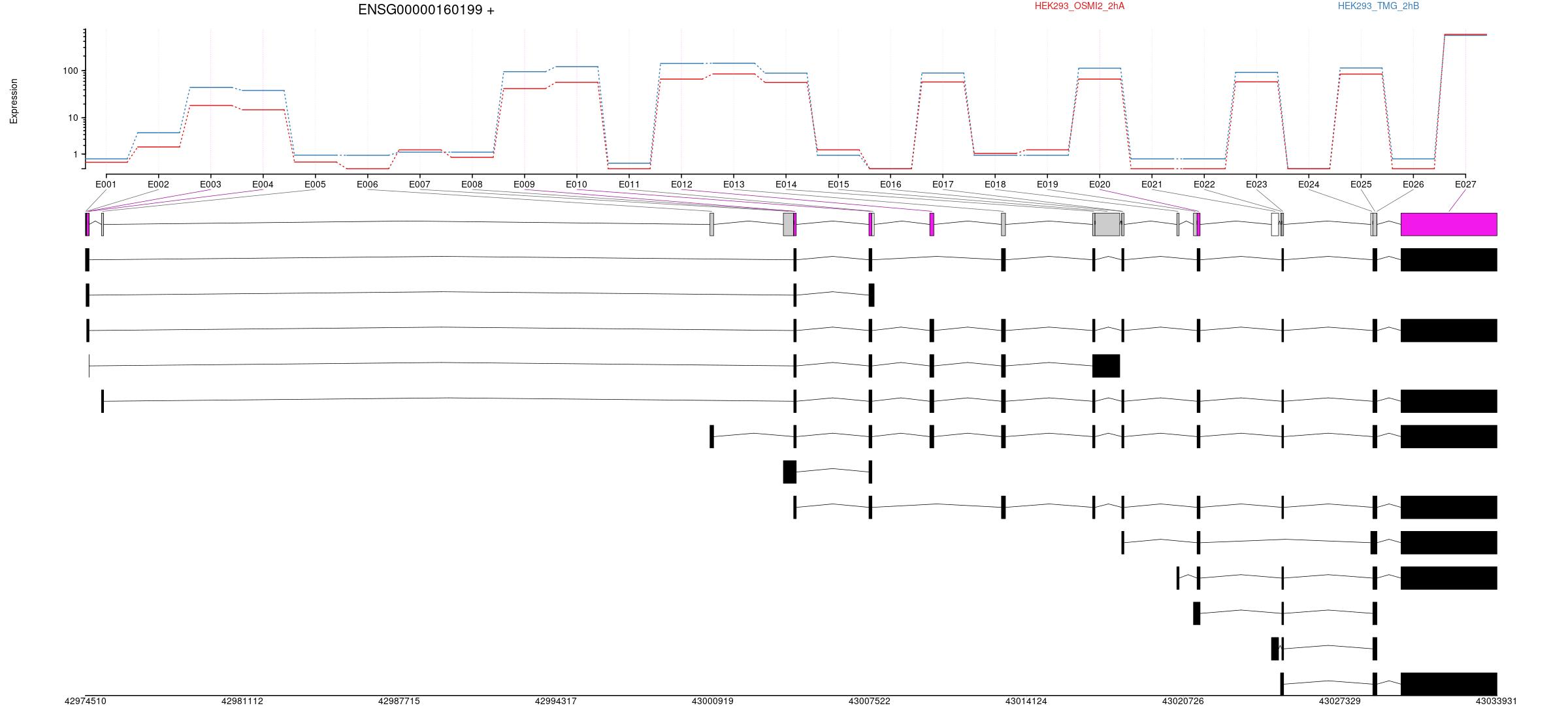Click exon bin label E006
1568x712 pixels.
coord(367,184)
